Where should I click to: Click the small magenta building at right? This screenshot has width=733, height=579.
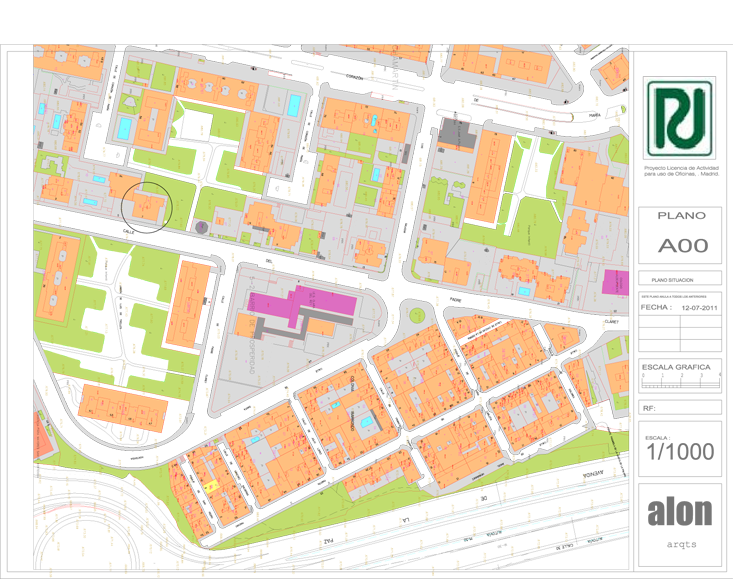click(613, 281)
